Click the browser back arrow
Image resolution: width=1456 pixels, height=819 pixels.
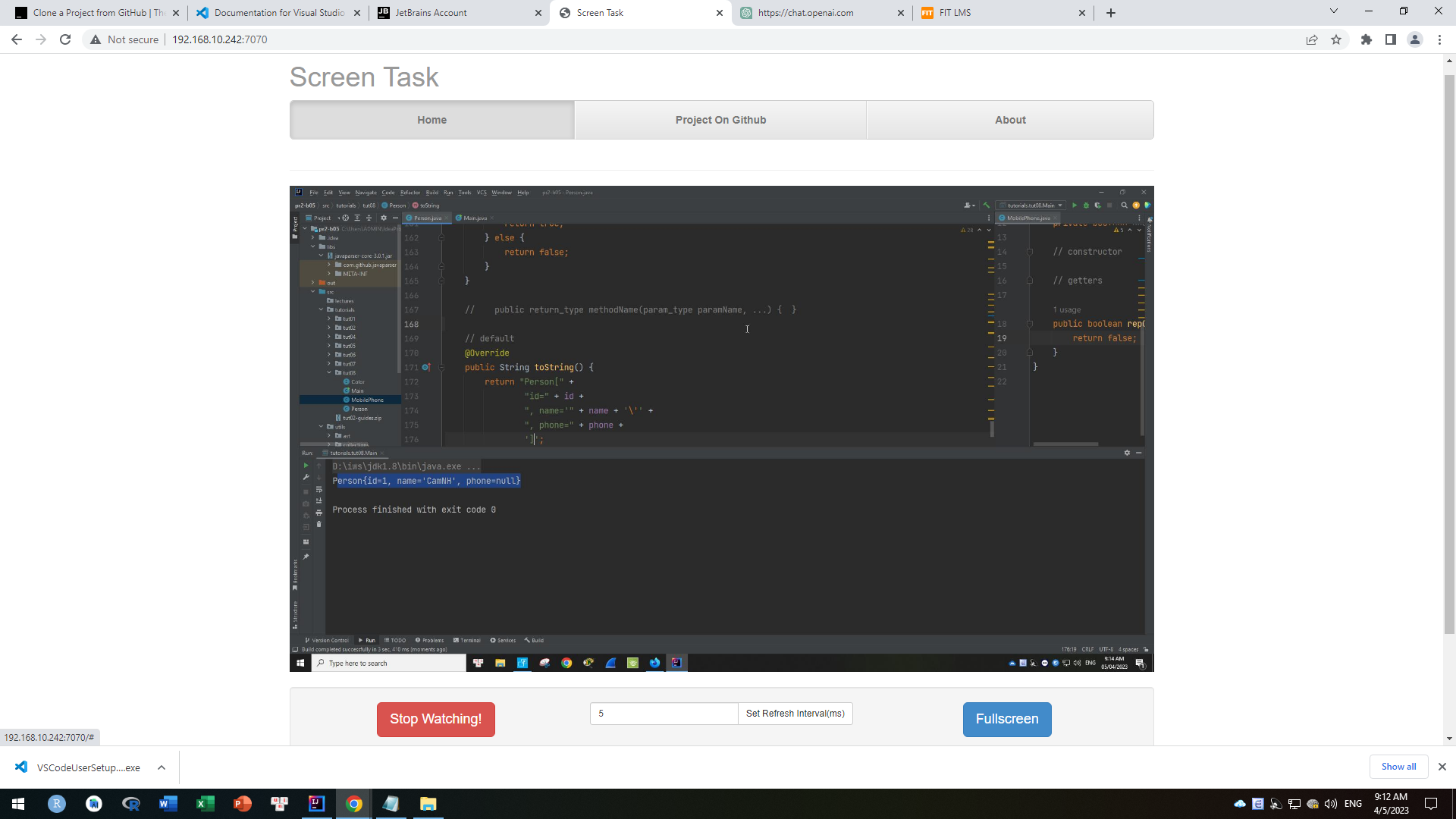point(17,39)
